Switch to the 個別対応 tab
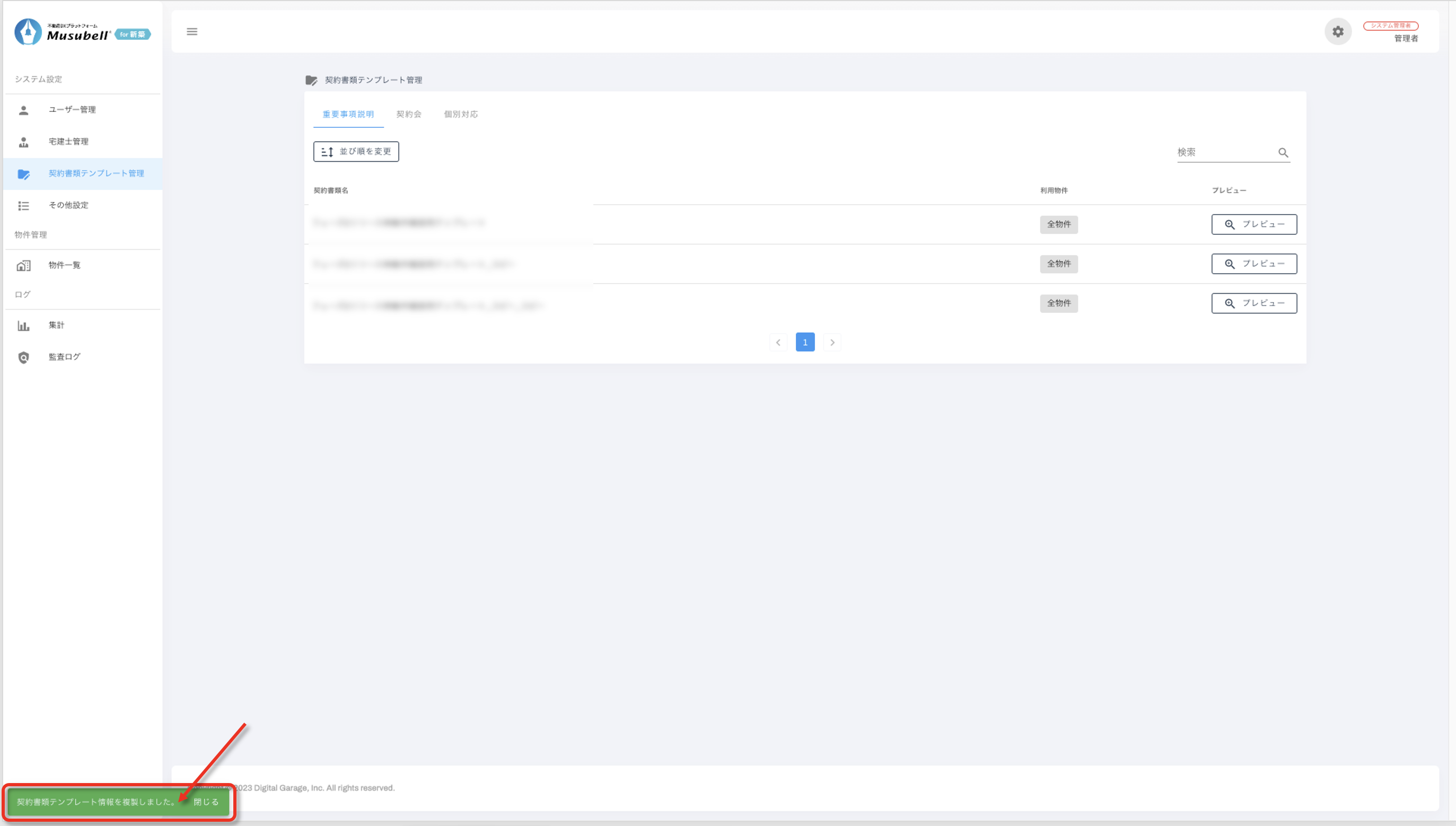Screen dimensions: 1456x826 pos(461,114)
